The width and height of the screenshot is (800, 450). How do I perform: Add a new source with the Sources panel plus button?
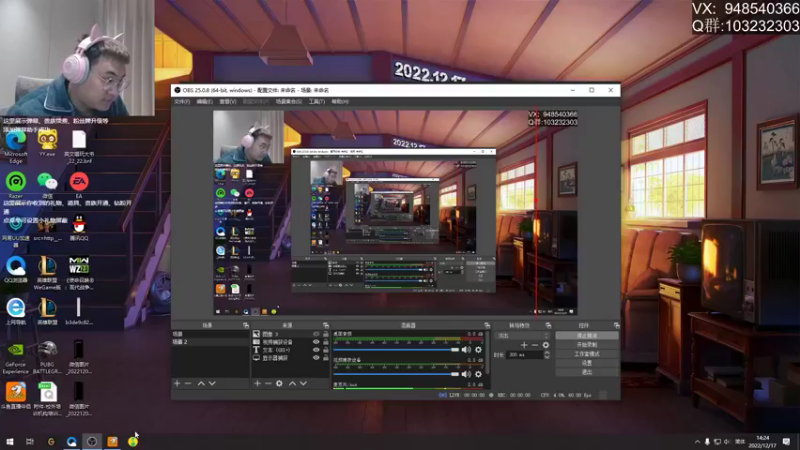click(257, 383)
